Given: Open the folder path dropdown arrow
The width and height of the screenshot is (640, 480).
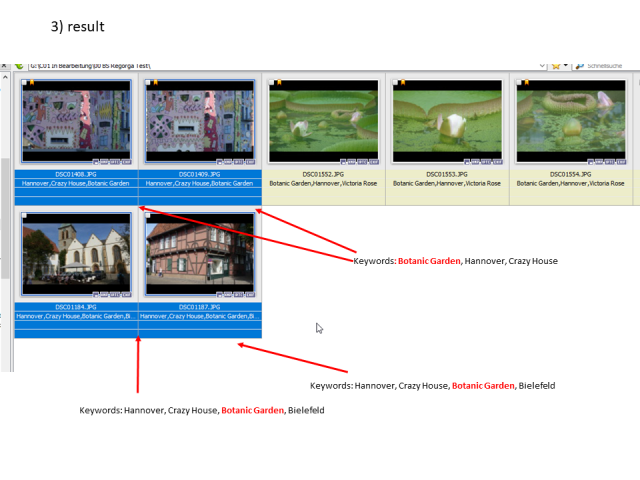Looking at the screenshot, I should coord(542,65).
